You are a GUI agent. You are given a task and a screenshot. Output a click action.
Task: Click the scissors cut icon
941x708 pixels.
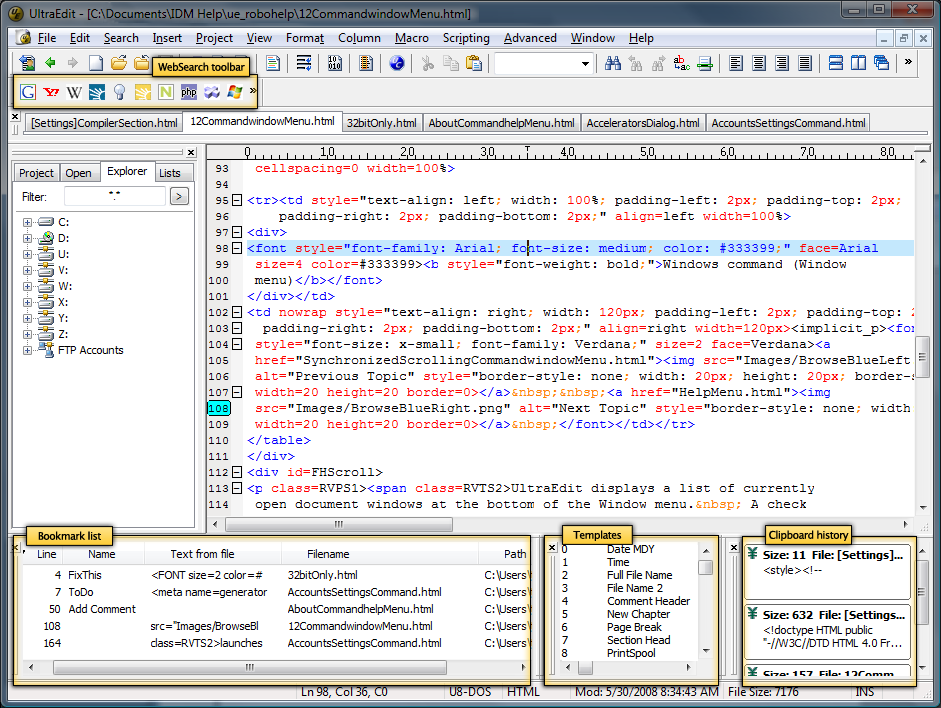pyautogui.click(x=427, y=63)
